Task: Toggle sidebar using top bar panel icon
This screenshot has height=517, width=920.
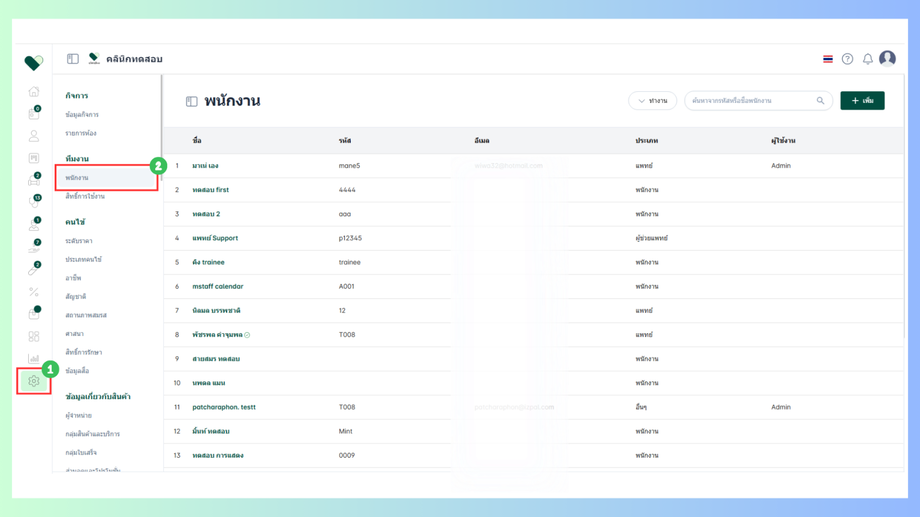Action: tap(73, 59)
